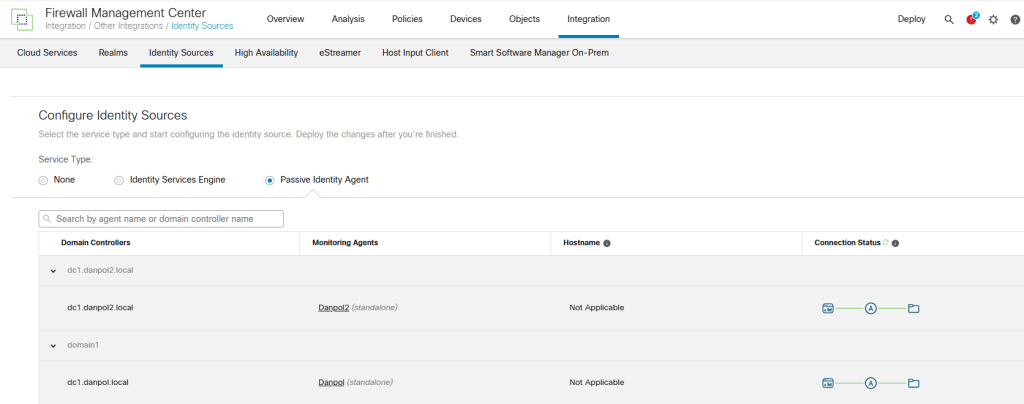Click the firewall device icon in Danpol row

[828, 383]
